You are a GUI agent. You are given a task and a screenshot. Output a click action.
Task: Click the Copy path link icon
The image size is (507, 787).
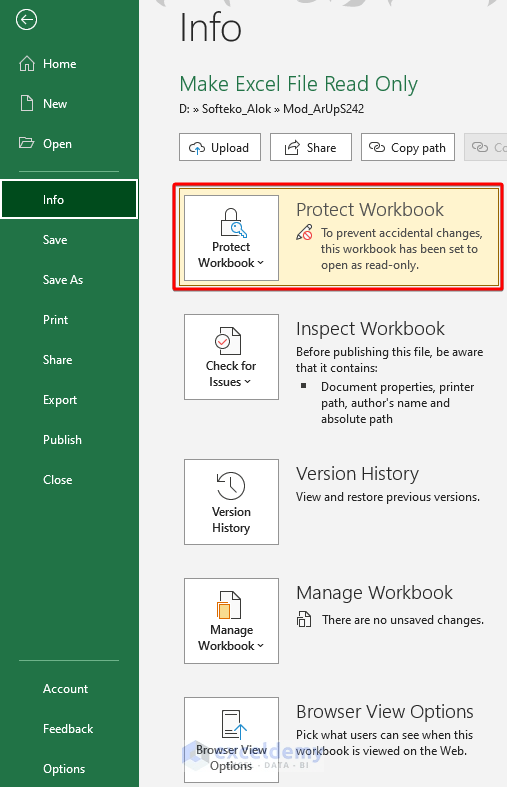tap(376, 147)
